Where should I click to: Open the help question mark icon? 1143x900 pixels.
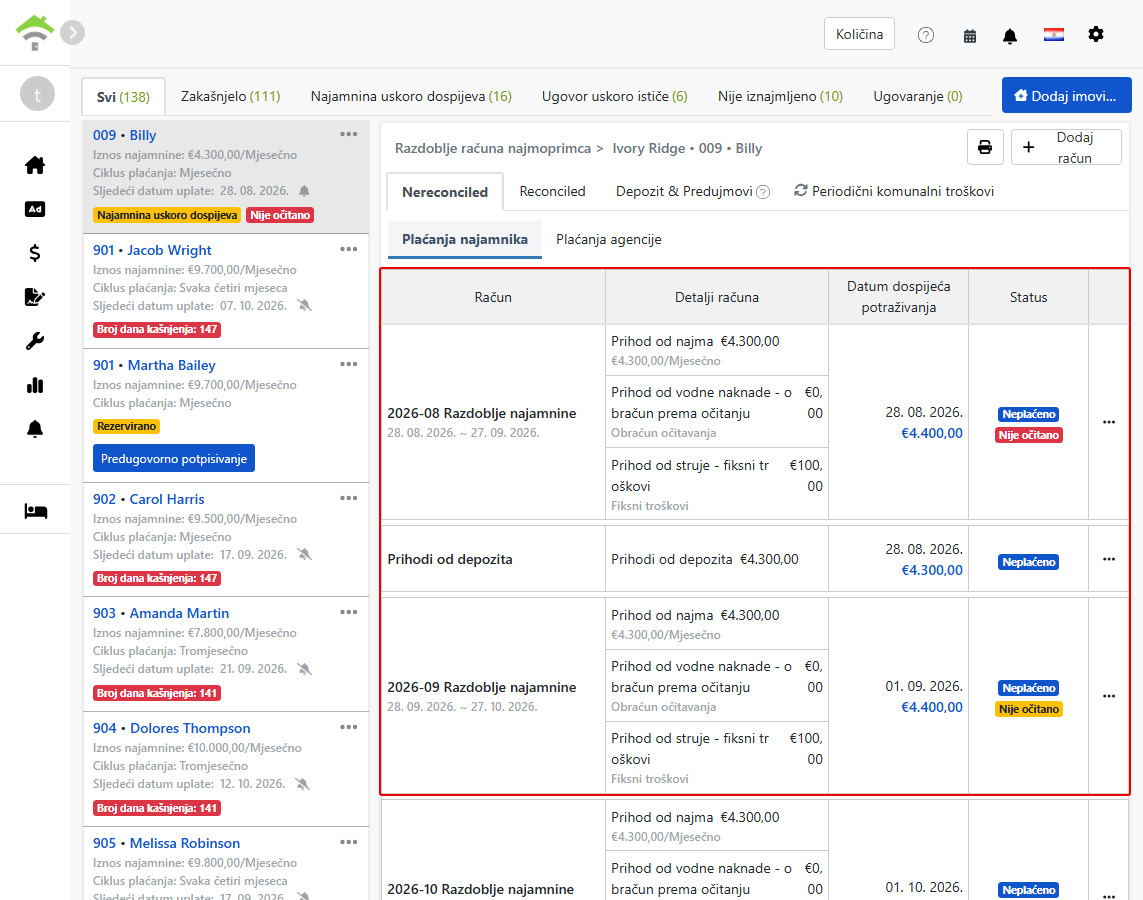pyautogui.click(x=926, y=35)
